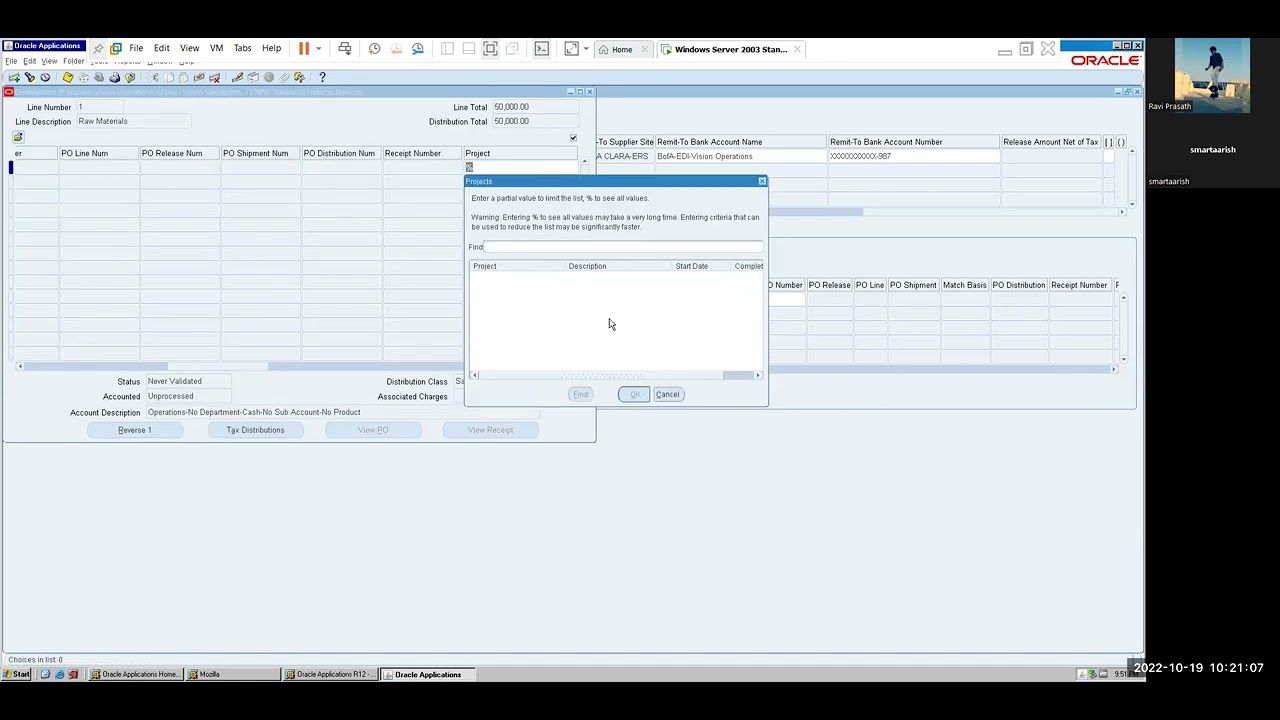
Task: Click the pause VM icon
Action: 304,48
